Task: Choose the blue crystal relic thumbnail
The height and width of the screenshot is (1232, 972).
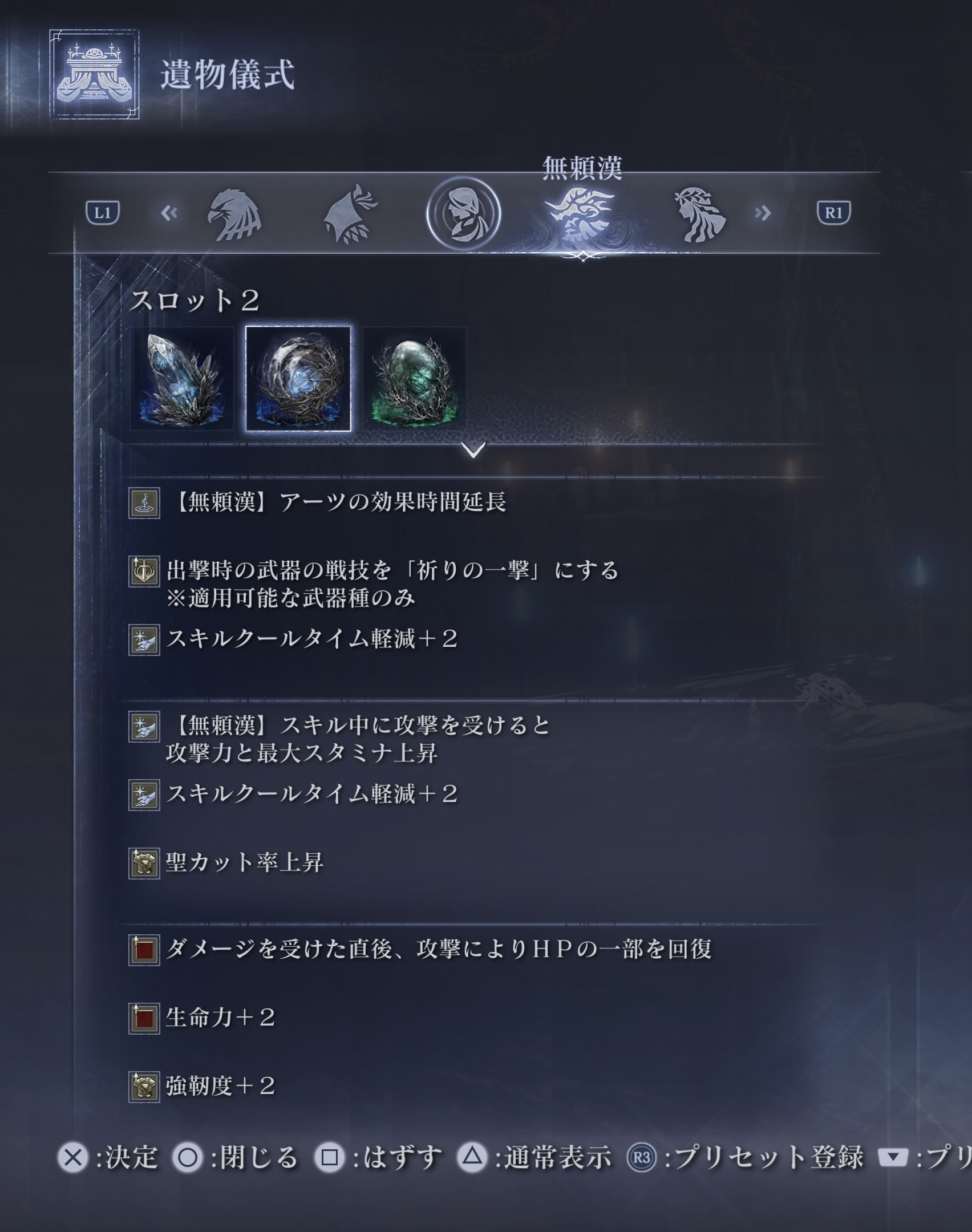Action: point(182,379)
